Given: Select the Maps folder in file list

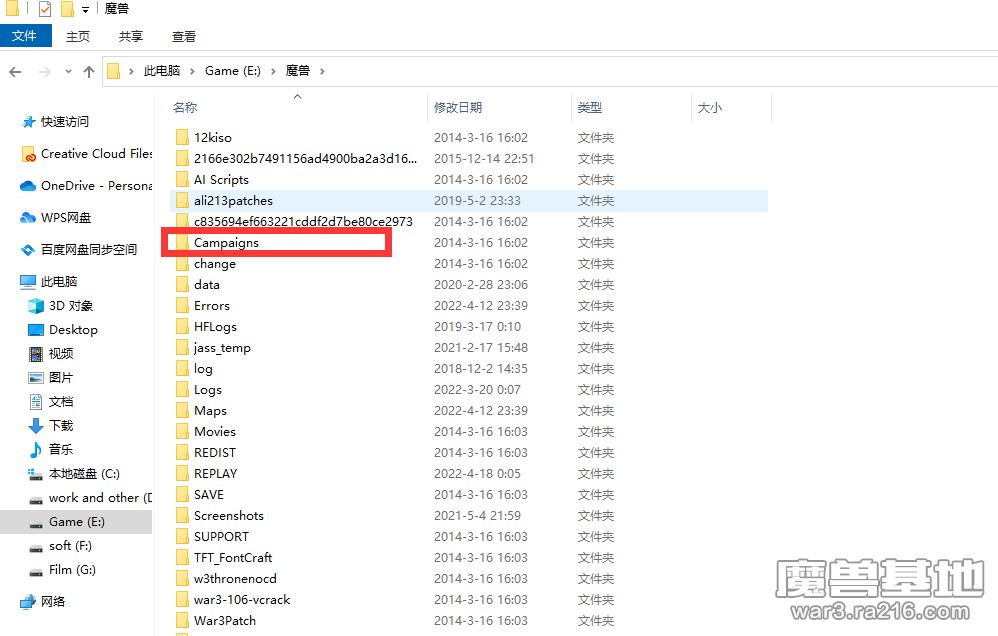Looking at the screenshot, I should pyautogui.click(x=210, y=411).
